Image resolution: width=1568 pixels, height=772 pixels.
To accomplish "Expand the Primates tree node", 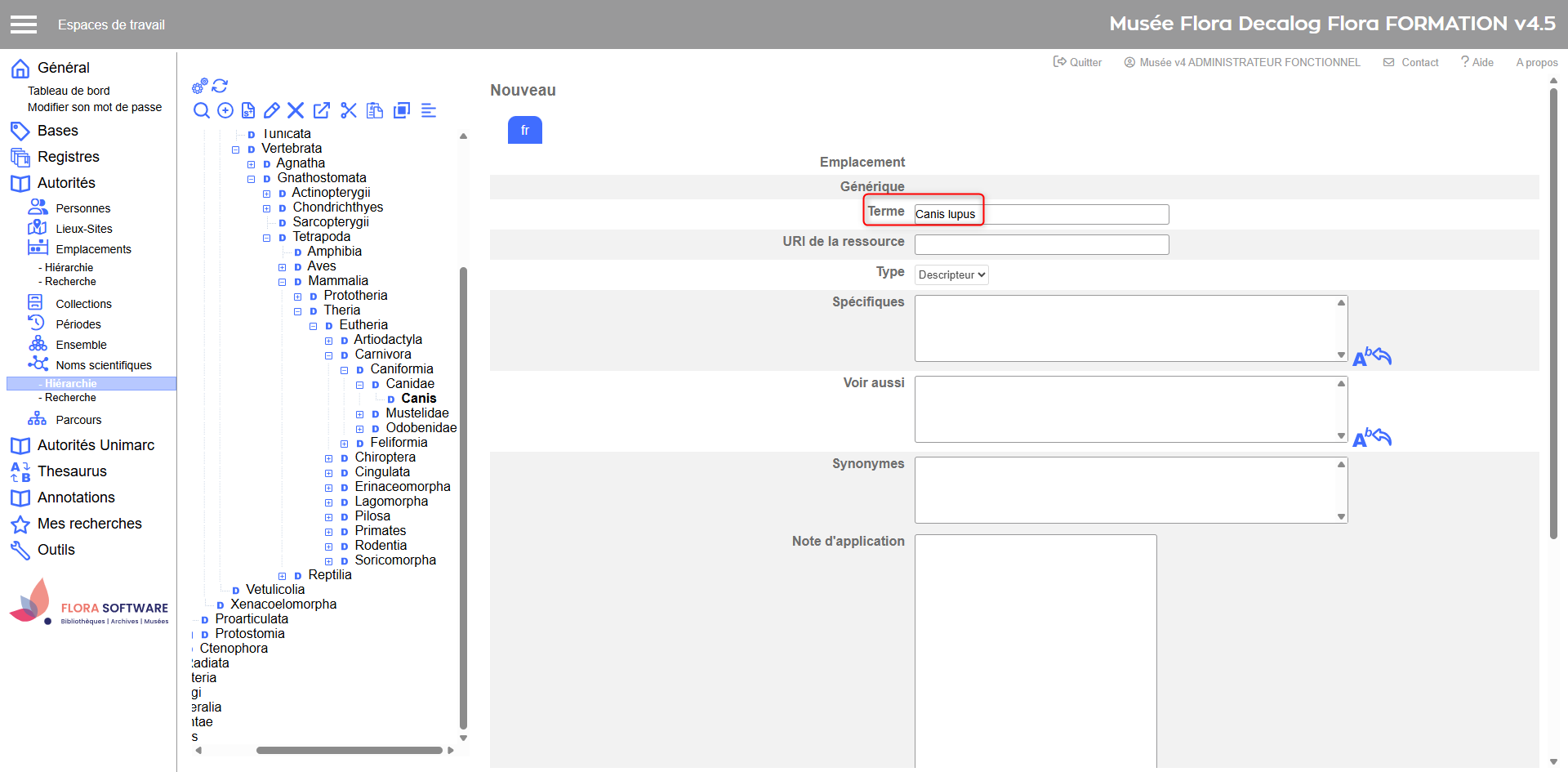I will [x=329, y=532].
